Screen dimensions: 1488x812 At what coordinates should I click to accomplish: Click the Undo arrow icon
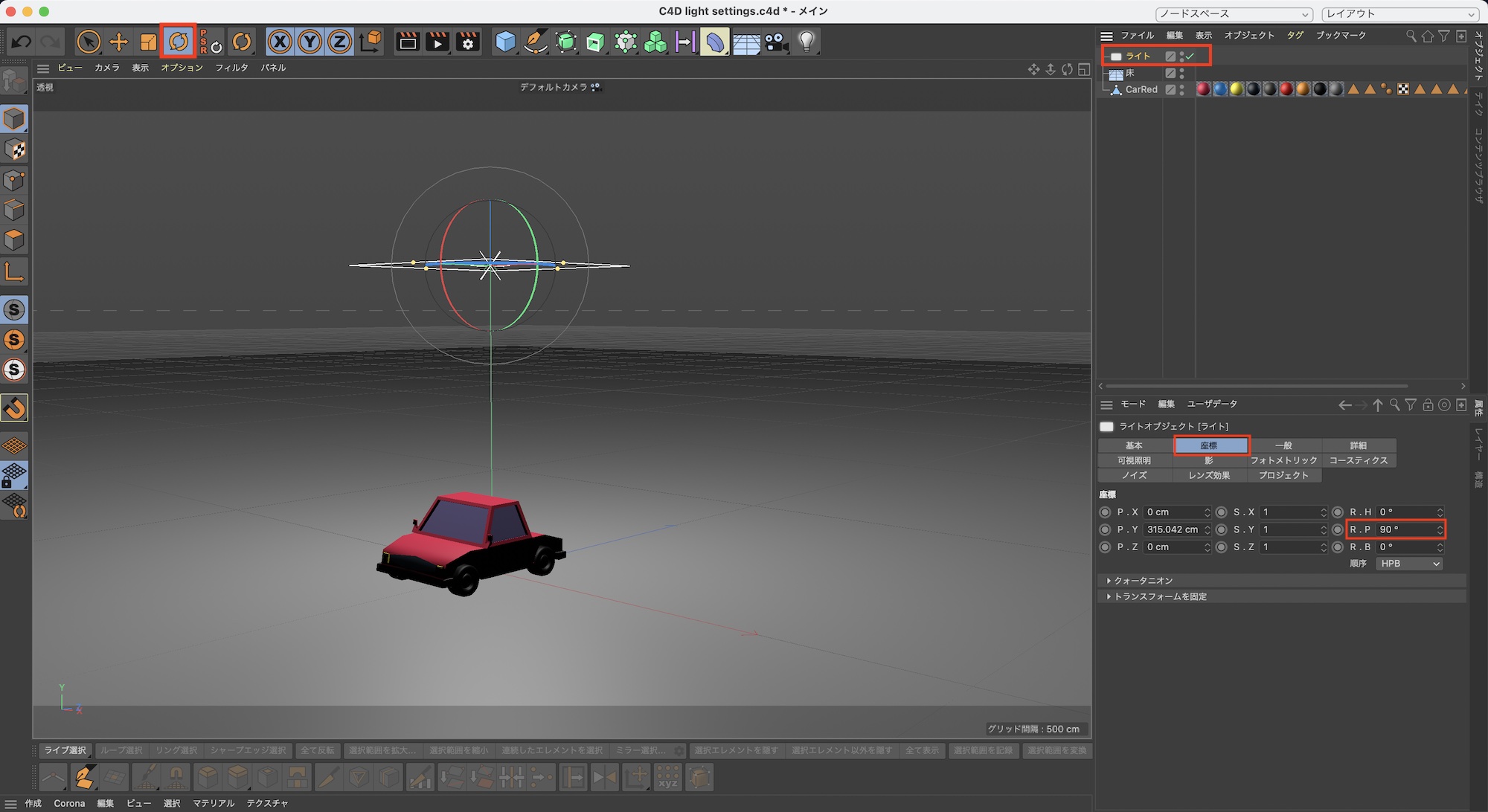point(21,42)
